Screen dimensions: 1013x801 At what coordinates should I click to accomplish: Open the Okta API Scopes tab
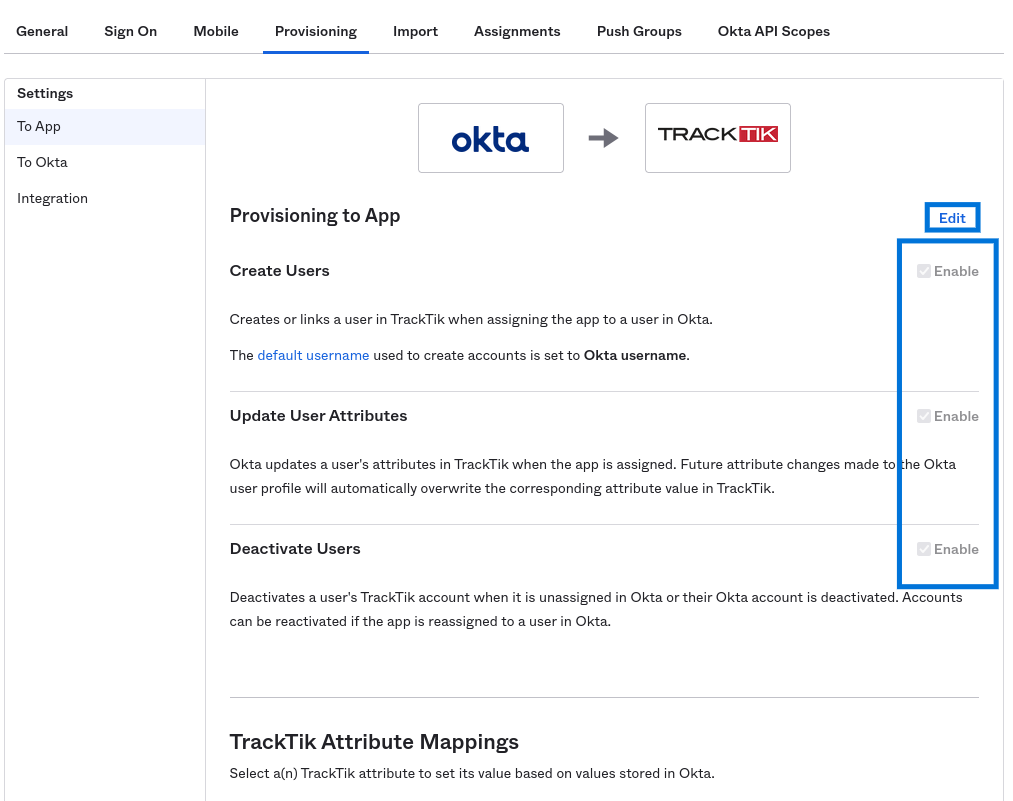[773, 31]
